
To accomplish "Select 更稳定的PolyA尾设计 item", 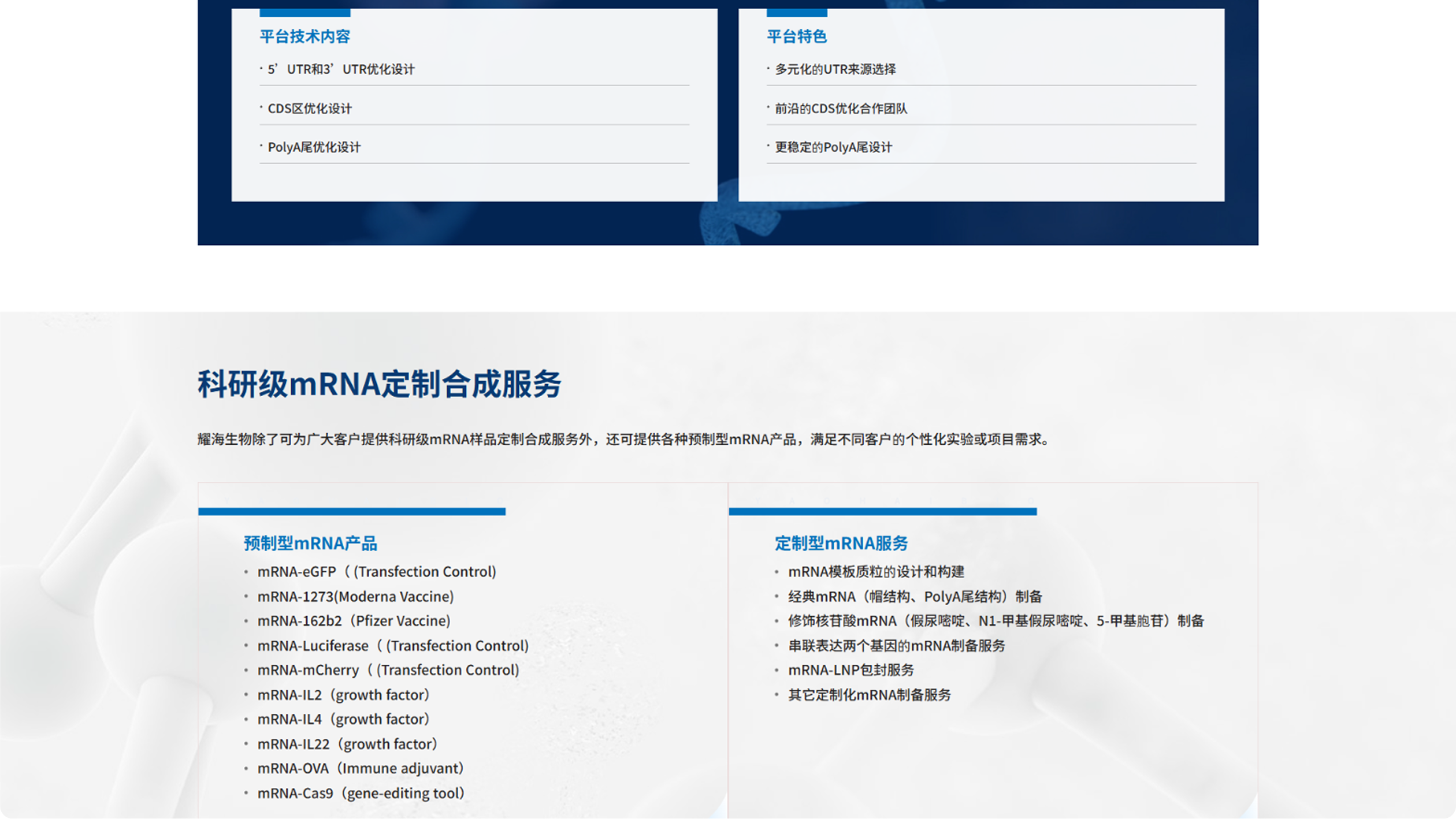I will [834, 147].
